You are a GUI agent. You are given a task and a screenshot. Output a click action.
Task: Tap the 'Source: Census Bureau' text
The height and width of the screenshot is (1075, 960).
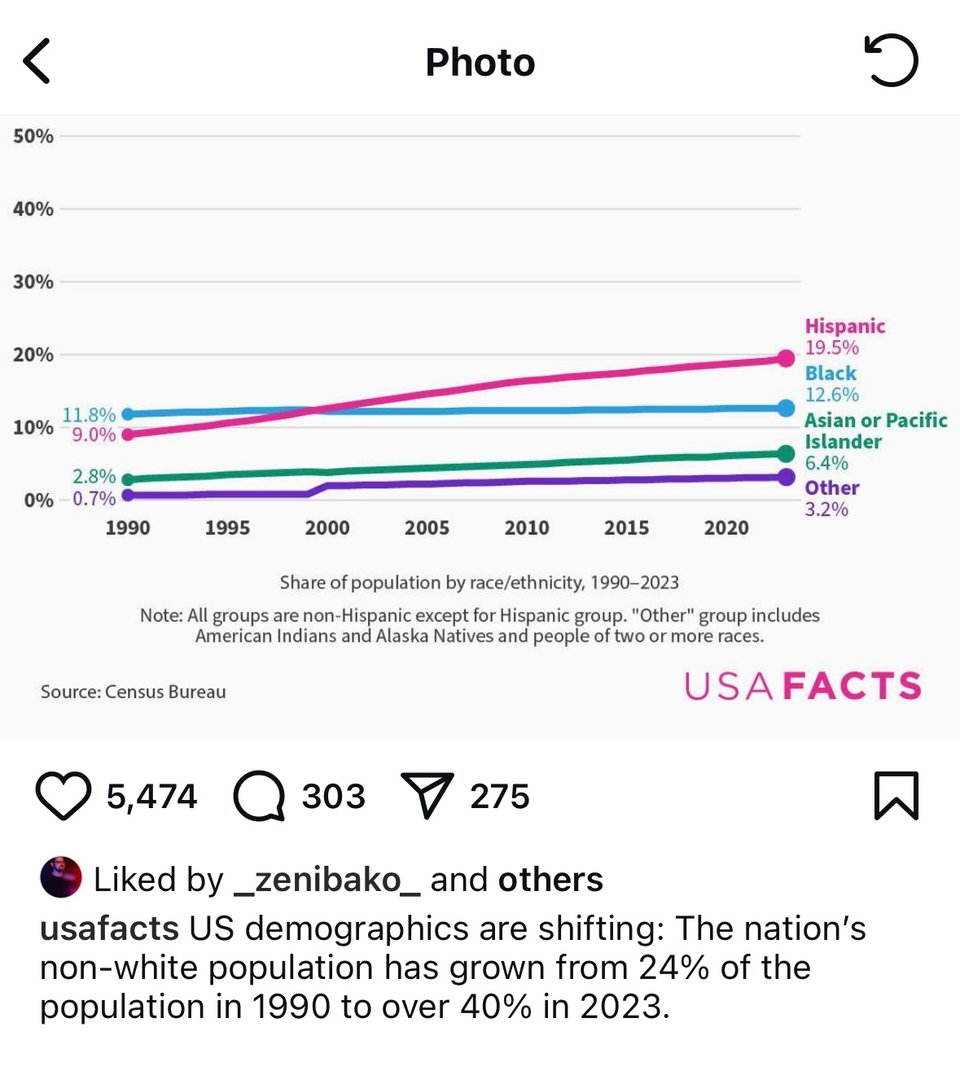[x=132, y=691]
